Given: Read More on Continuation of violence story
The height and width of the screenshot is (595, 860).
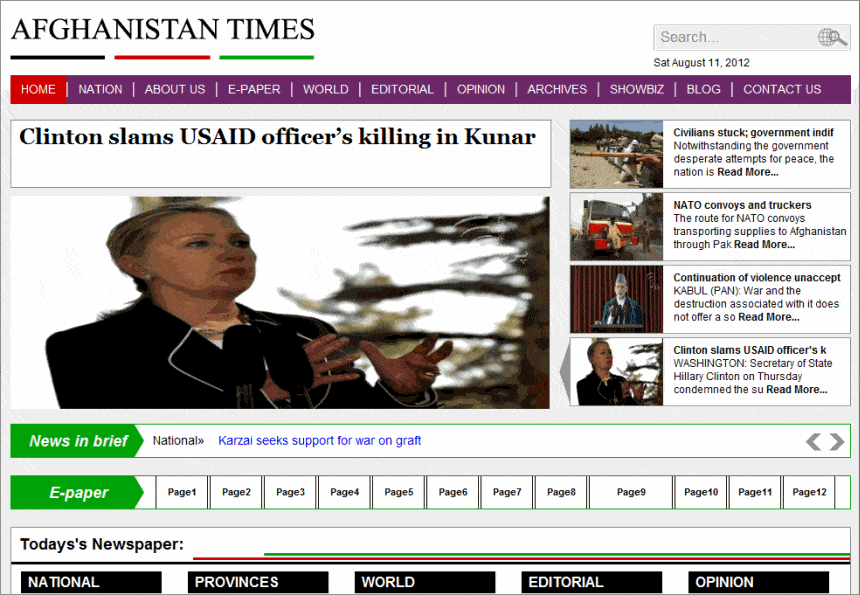Looking at the screenshot, I should click(x=769, y=317).
